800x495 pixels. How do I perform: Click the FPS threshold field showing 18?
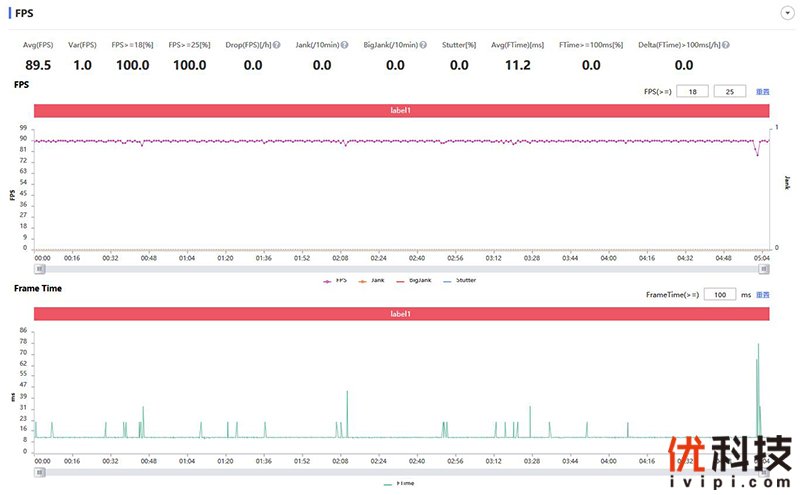[x=692, y=91]
